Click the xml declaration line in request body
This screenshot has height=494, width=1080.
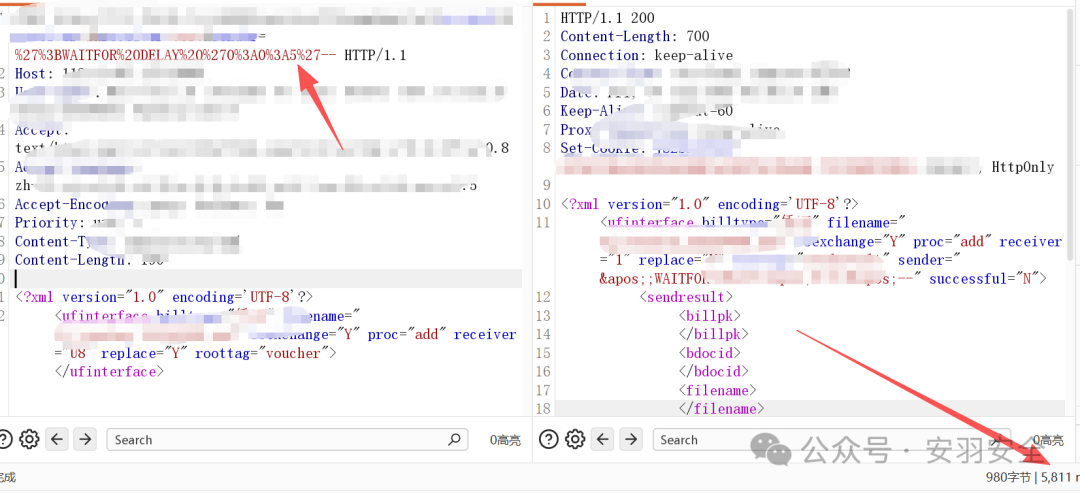(x=164, y=297)
